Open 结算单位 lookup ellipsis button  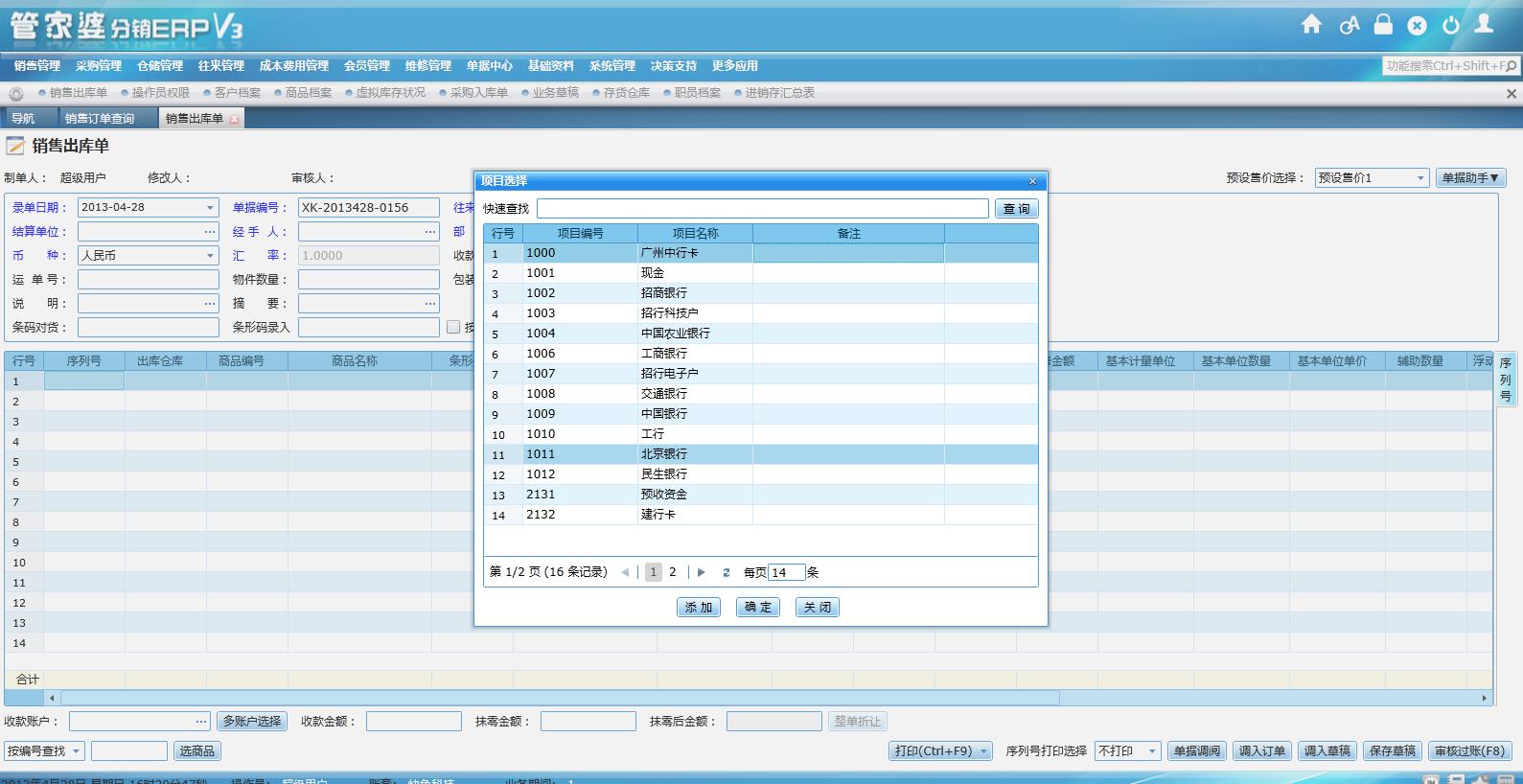210,232
